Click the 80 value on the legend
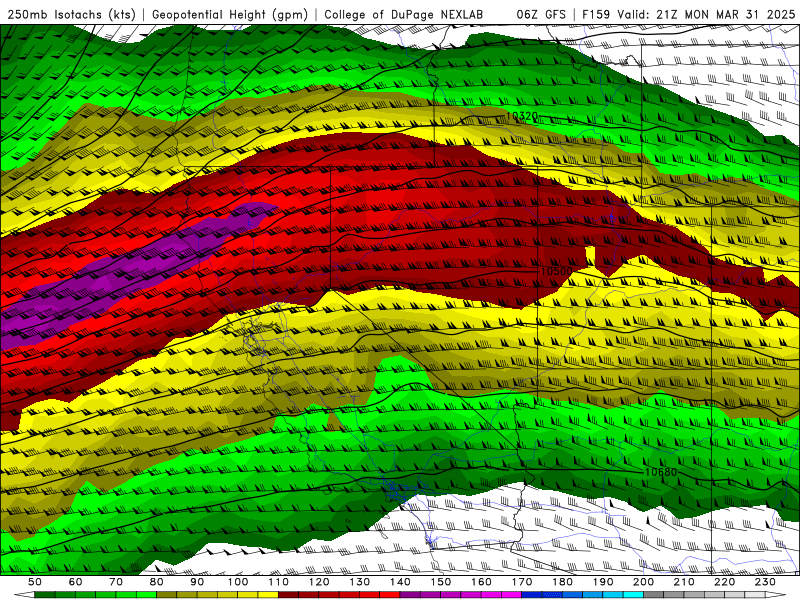The image size is (800, 600). coord(157,582)
